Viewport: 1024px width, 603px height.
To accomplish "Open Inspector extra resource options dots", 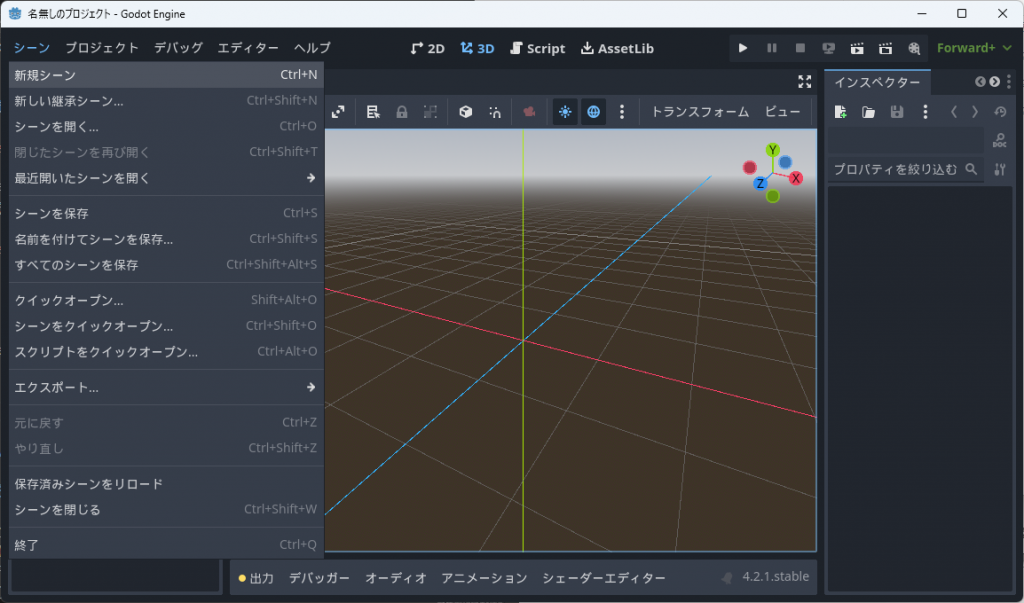I will click(925, 112).
